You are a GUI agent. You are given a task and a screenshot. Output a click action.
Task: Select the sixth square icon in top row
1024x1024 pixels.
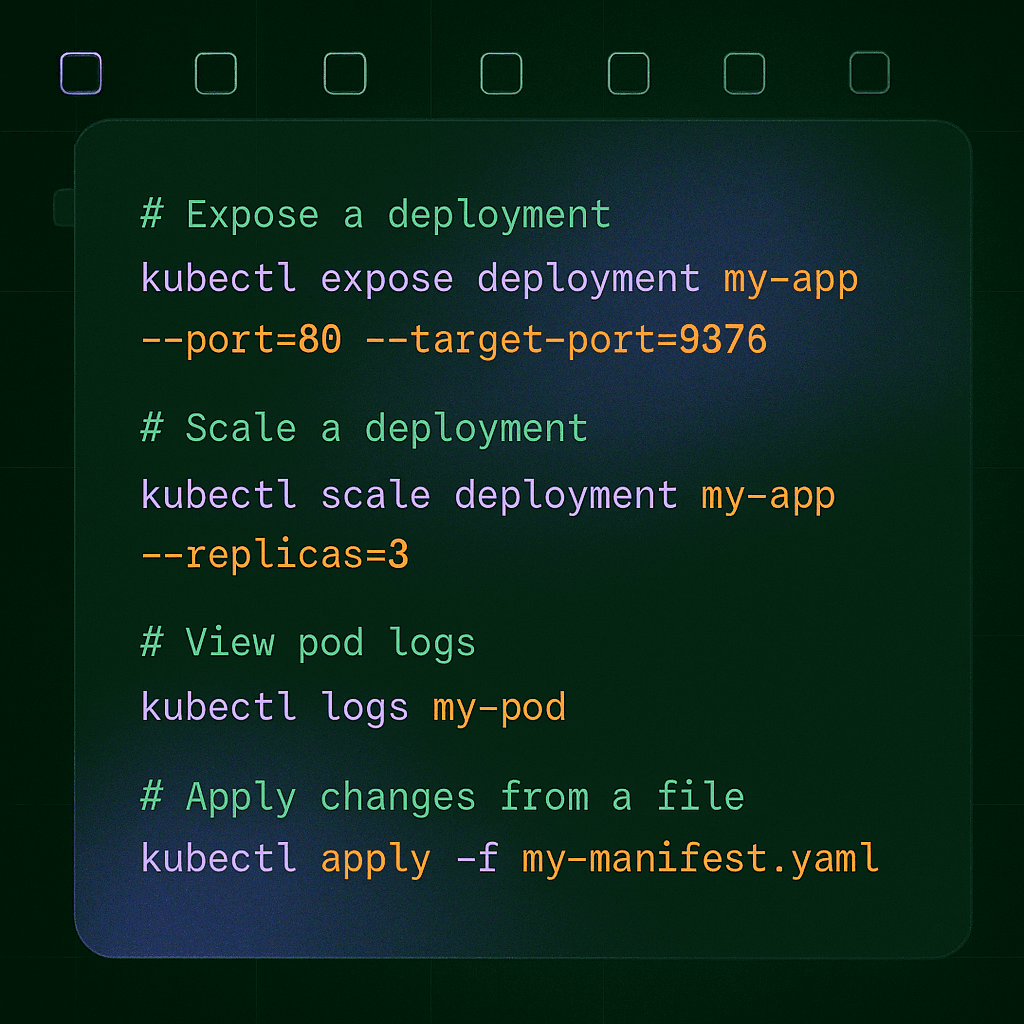(x=744, y=73)
